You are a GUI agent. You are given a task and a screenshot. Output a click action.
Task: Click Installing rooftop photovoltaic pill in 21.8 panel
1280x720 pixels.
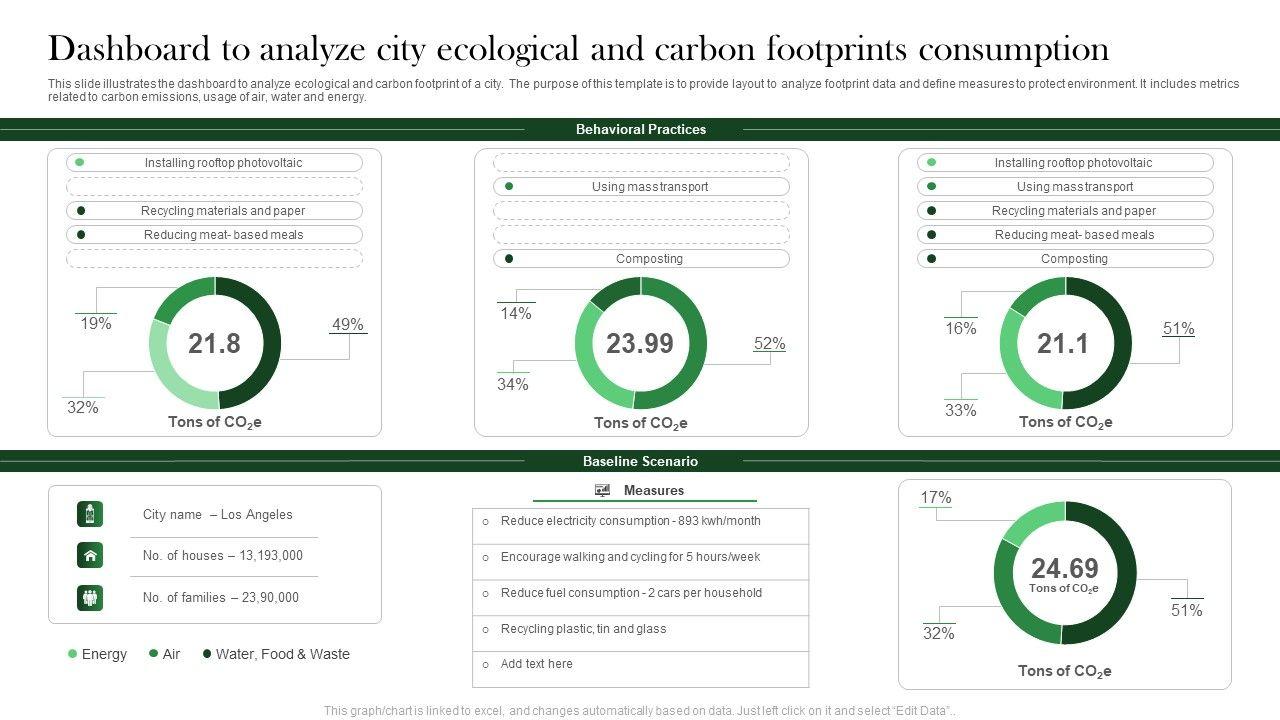214,163
